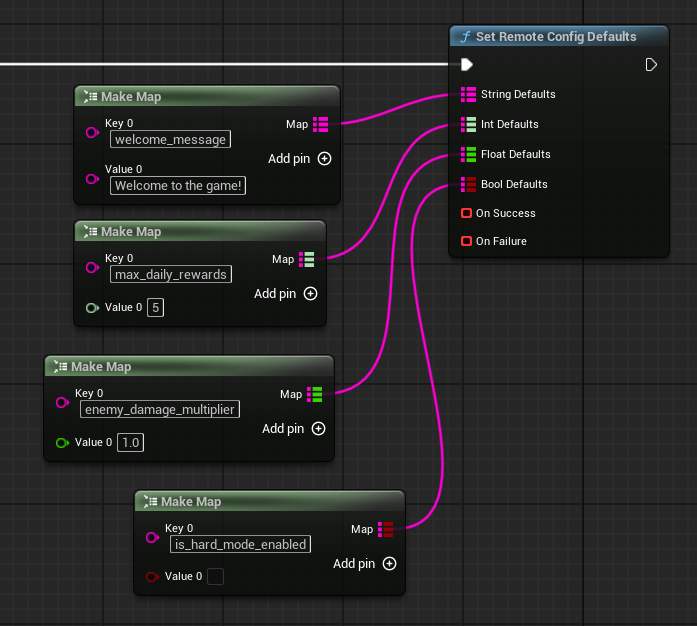Click the Int Defaults map input pin
This screenshot has height=626, width=697.
(468, 125)
